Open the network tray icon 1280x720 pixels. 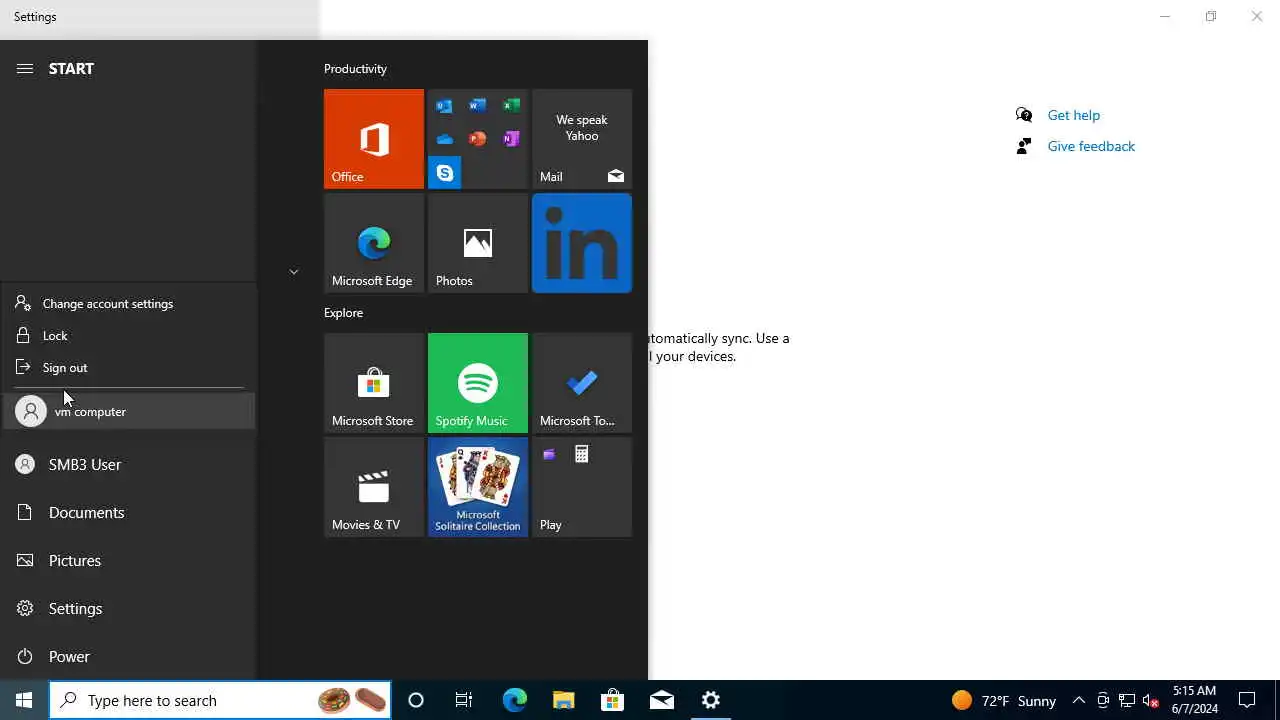[x=1127, y=700]
